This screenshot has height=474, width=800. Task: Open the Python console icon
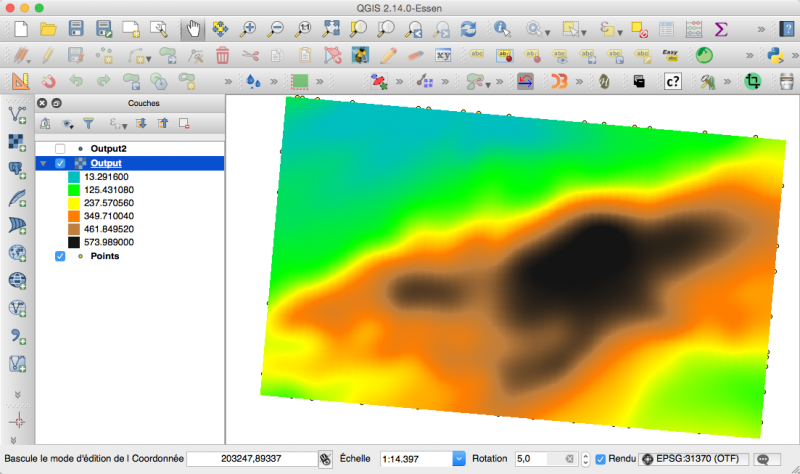pos(776,55)
